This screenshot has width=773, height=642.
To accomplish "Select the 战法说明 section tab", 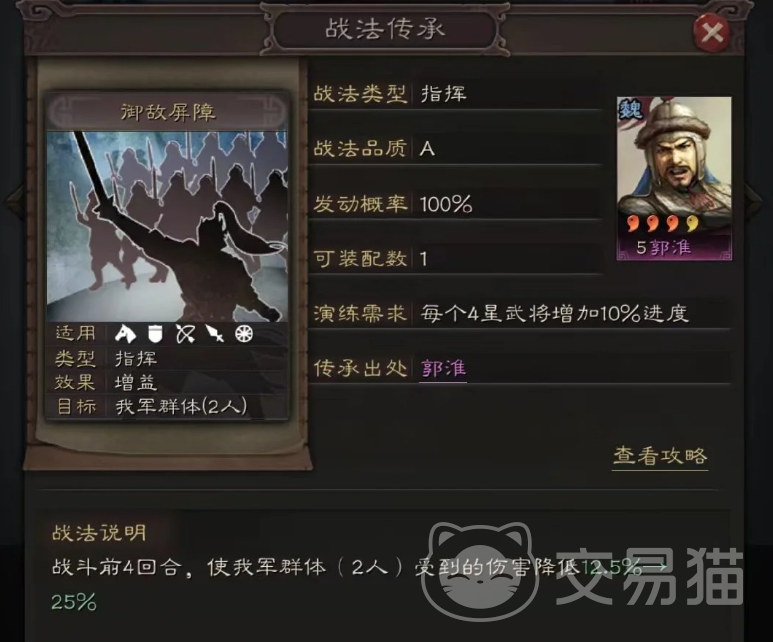I will [x=99, y=533].
